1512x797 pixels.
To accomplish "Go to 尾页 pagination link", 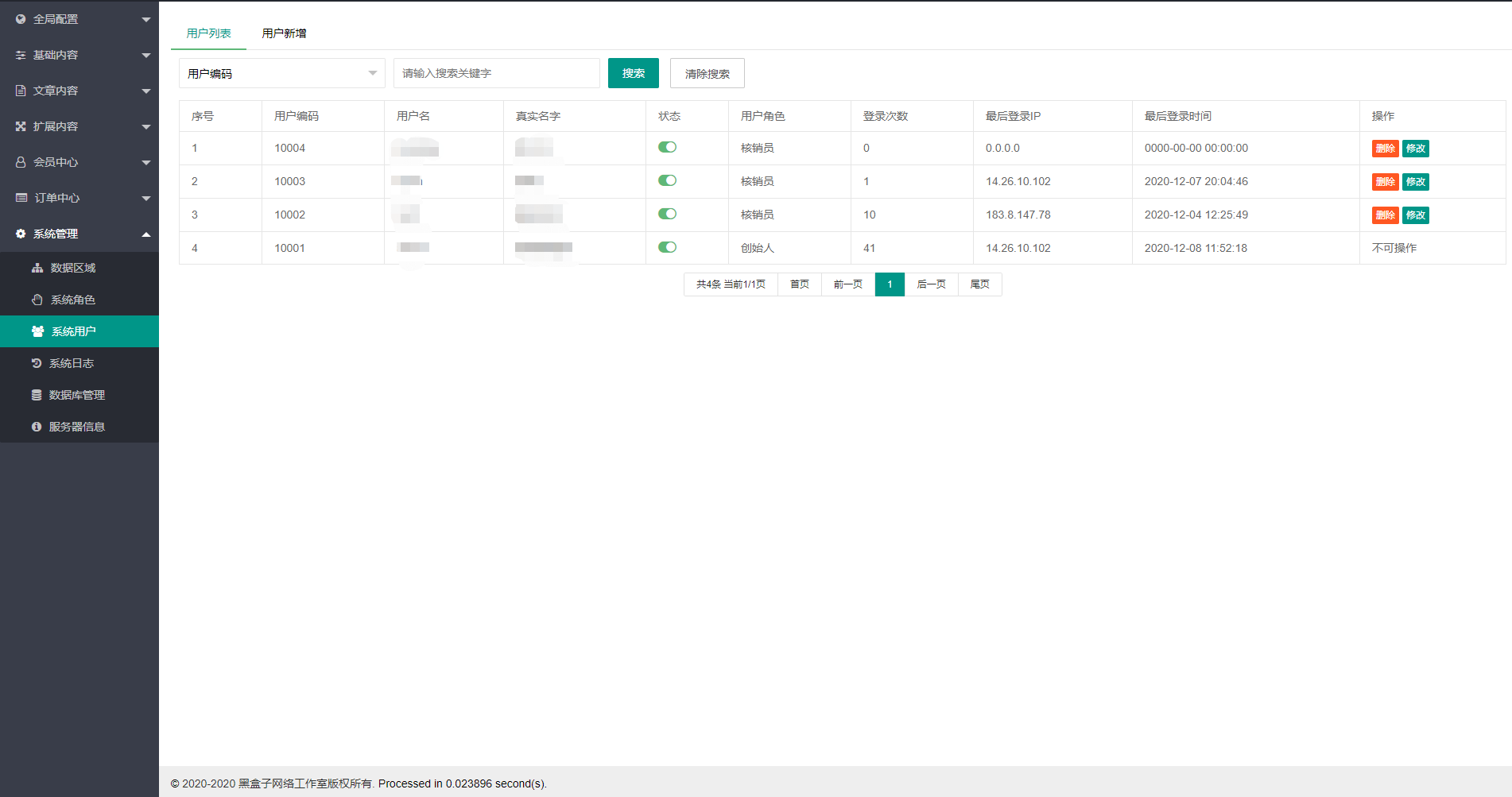I will click(x=980, y=284).
